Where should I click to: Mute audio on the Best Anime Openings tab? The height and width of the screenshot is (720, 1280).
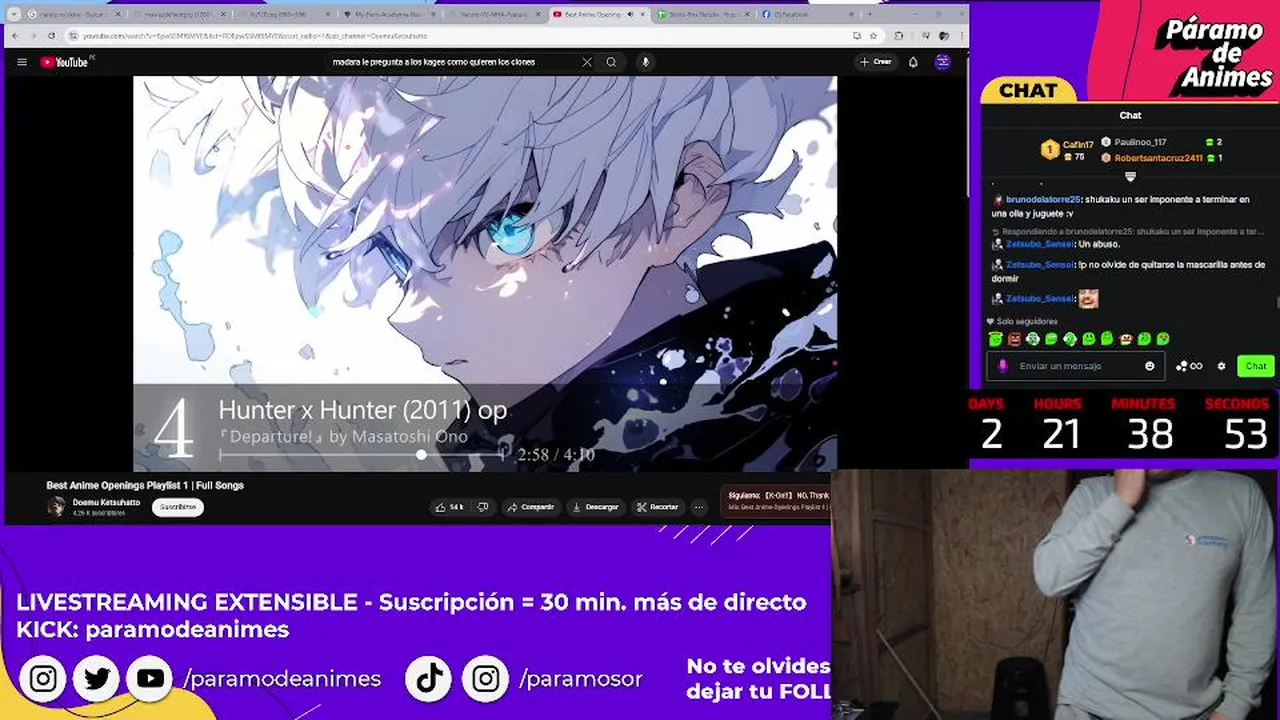pyautogui.click(x=630, y=15)
